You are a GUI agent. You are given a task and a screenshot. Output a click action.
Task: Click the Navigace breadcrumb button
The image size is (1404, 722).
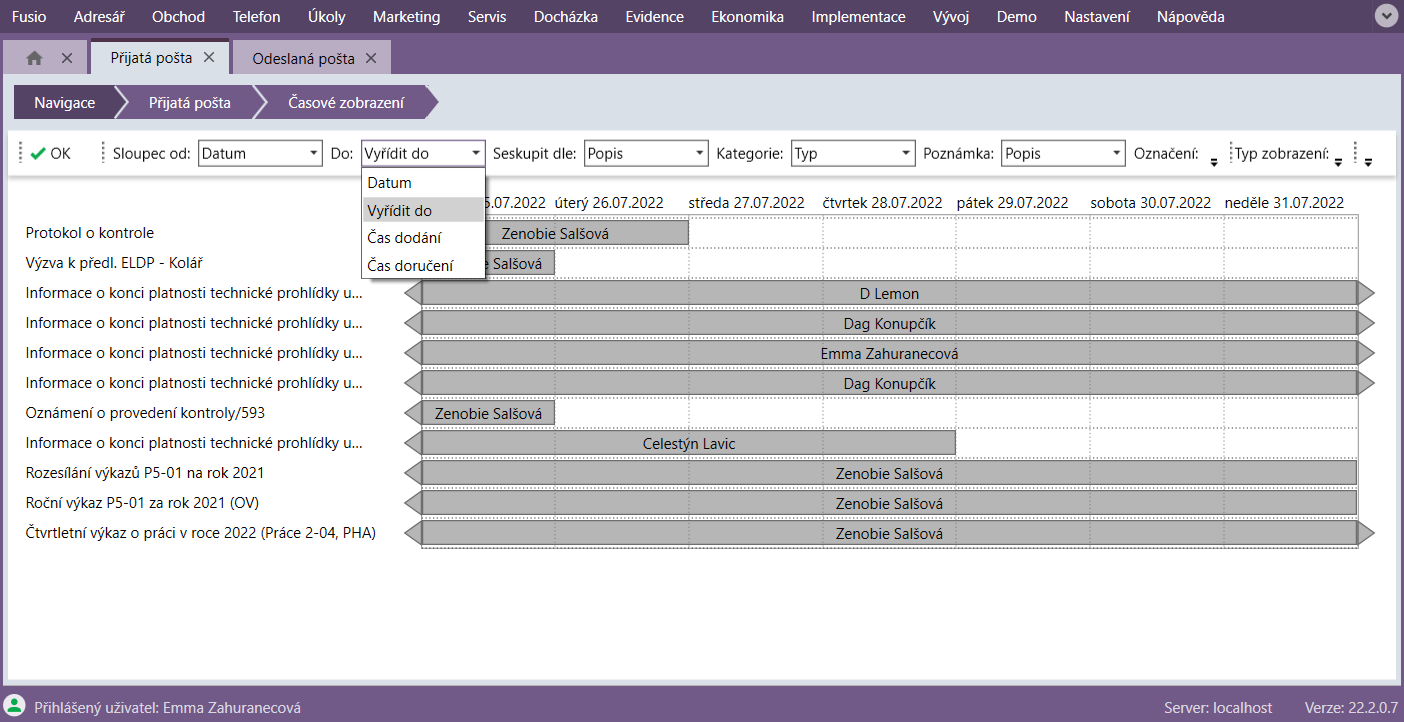(x=65, y=103)
